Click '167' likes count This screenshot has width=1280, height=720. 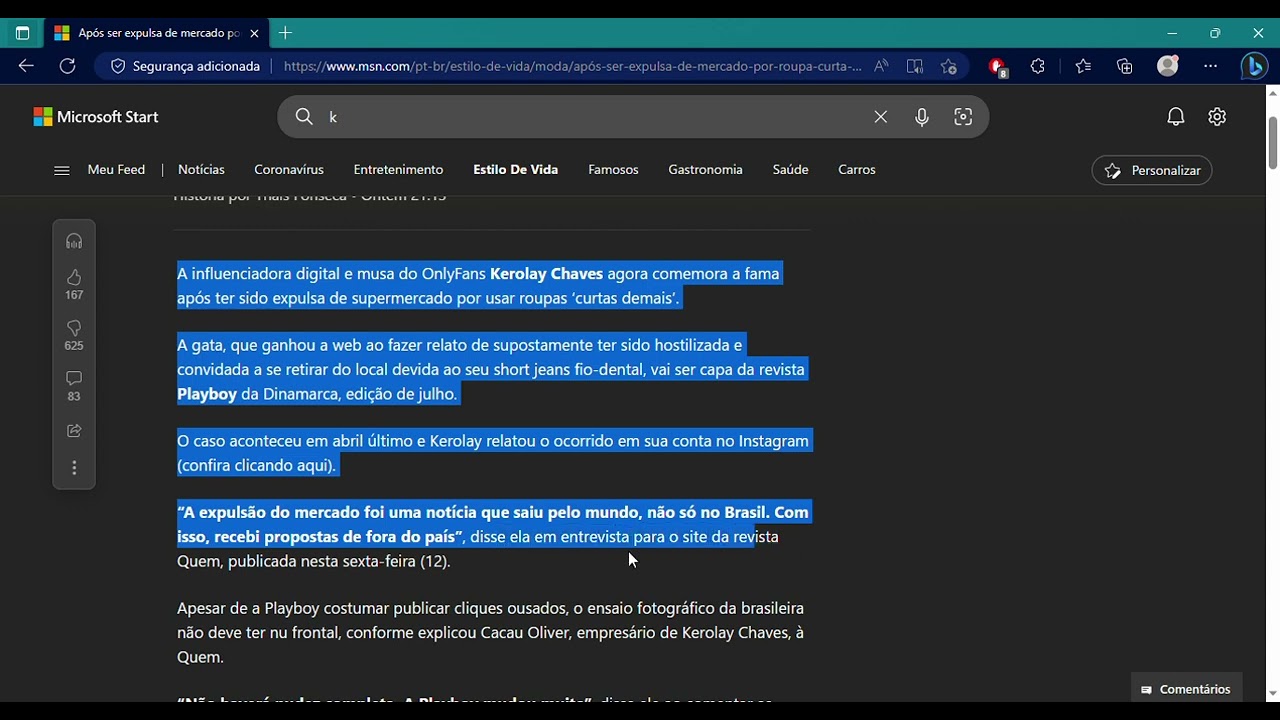tap(74, 295)
